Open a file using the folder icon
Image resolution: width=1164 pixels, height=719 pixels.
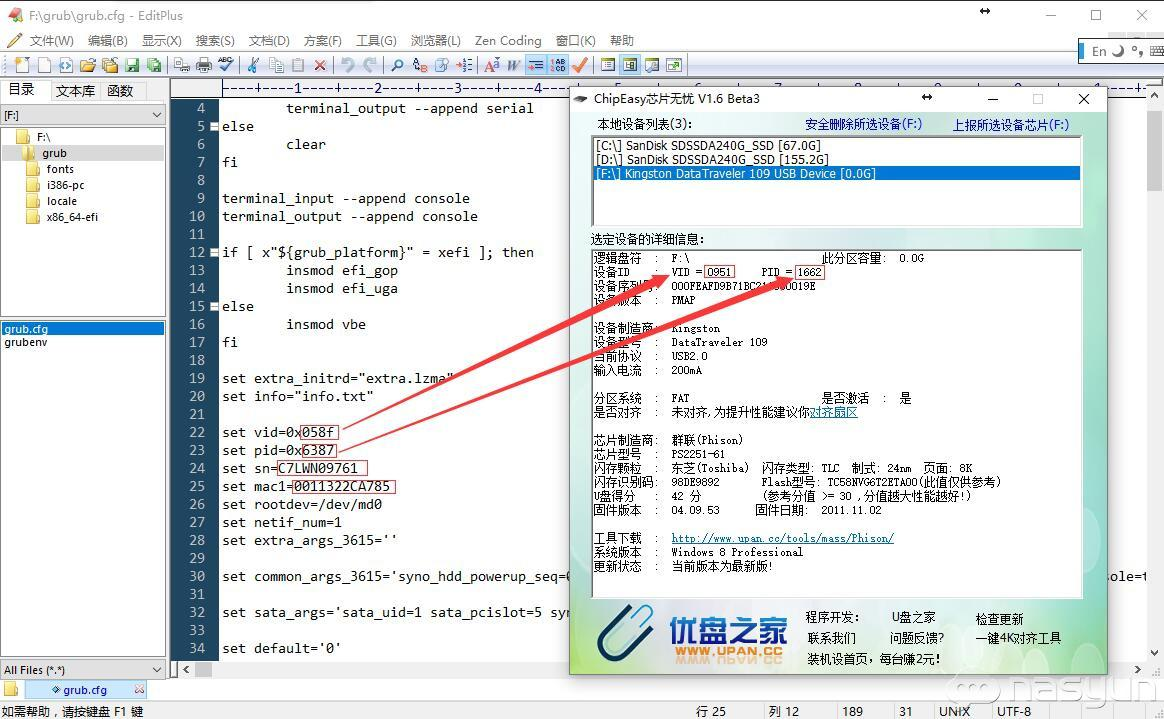pyautogui.click(x=88, y=65)
